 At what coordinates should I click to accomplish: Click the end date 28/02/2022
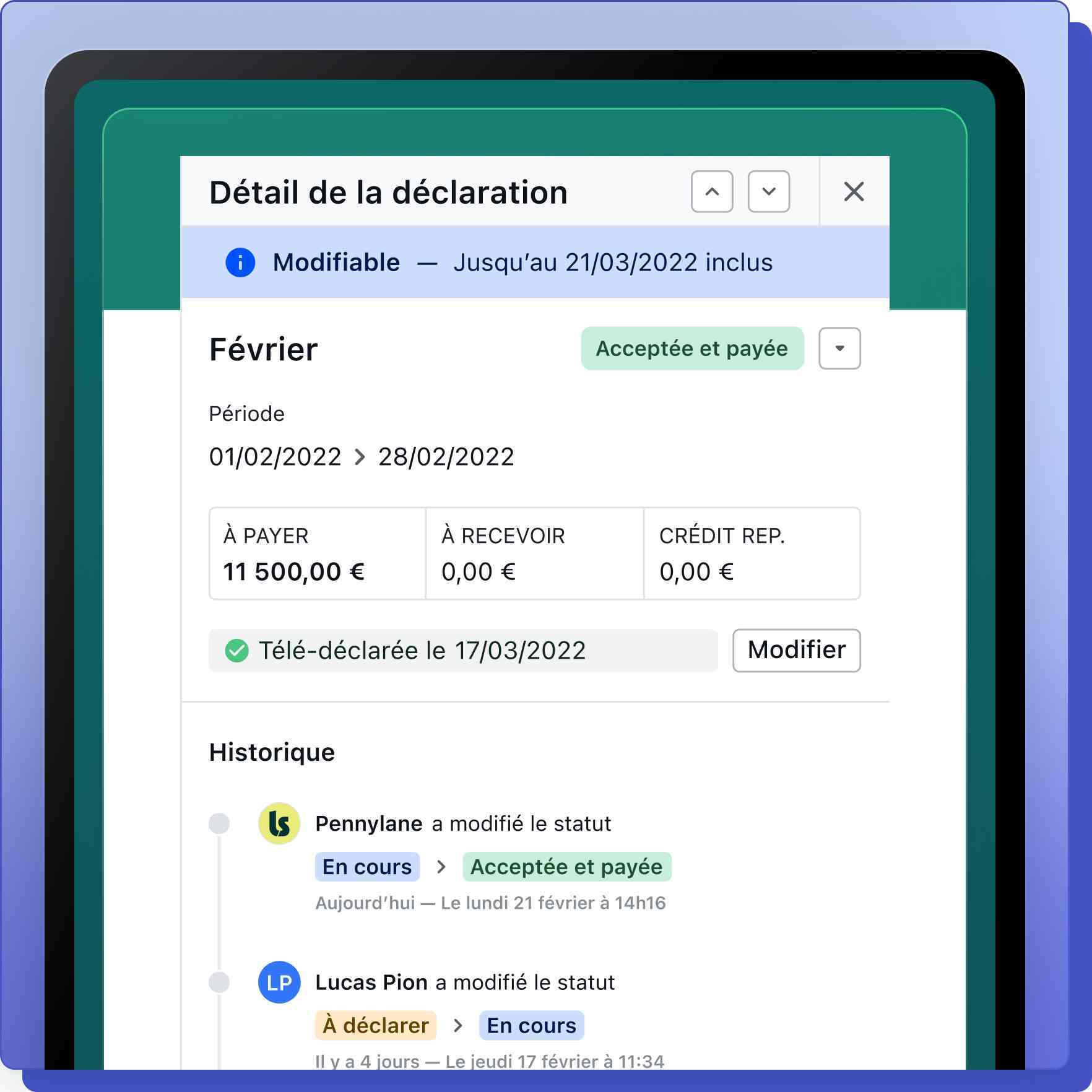pyautogui.click(x=446, y=457)
